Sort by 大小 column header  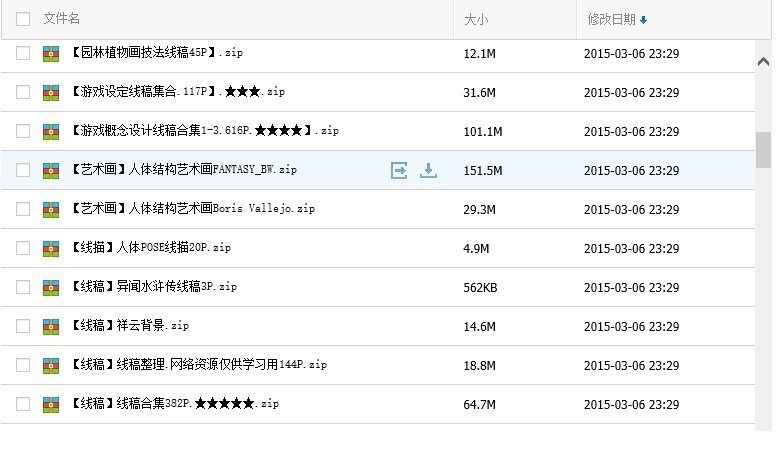(x=476, y=19)
